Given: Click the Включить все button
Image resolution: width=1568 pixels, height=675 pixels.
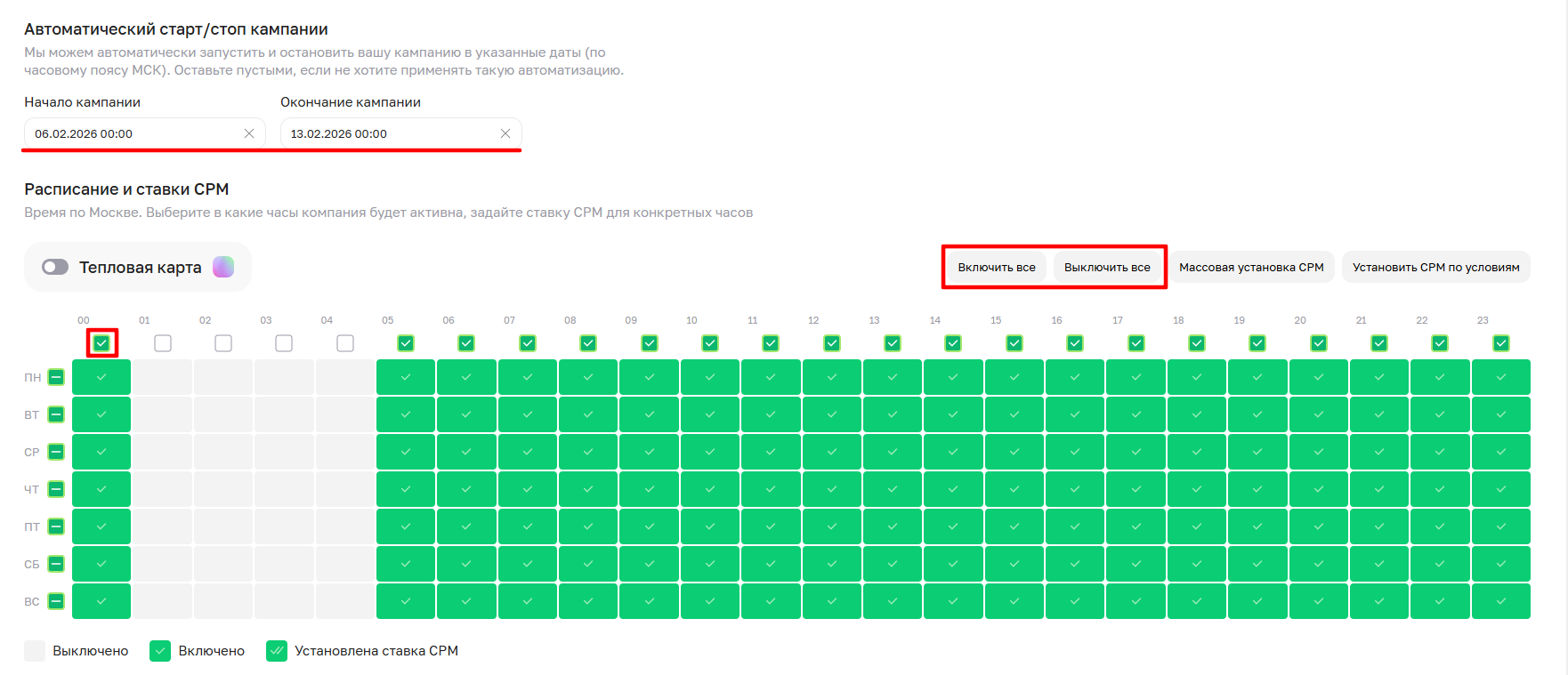Looking at the screenshot, I should coord(996,267).
